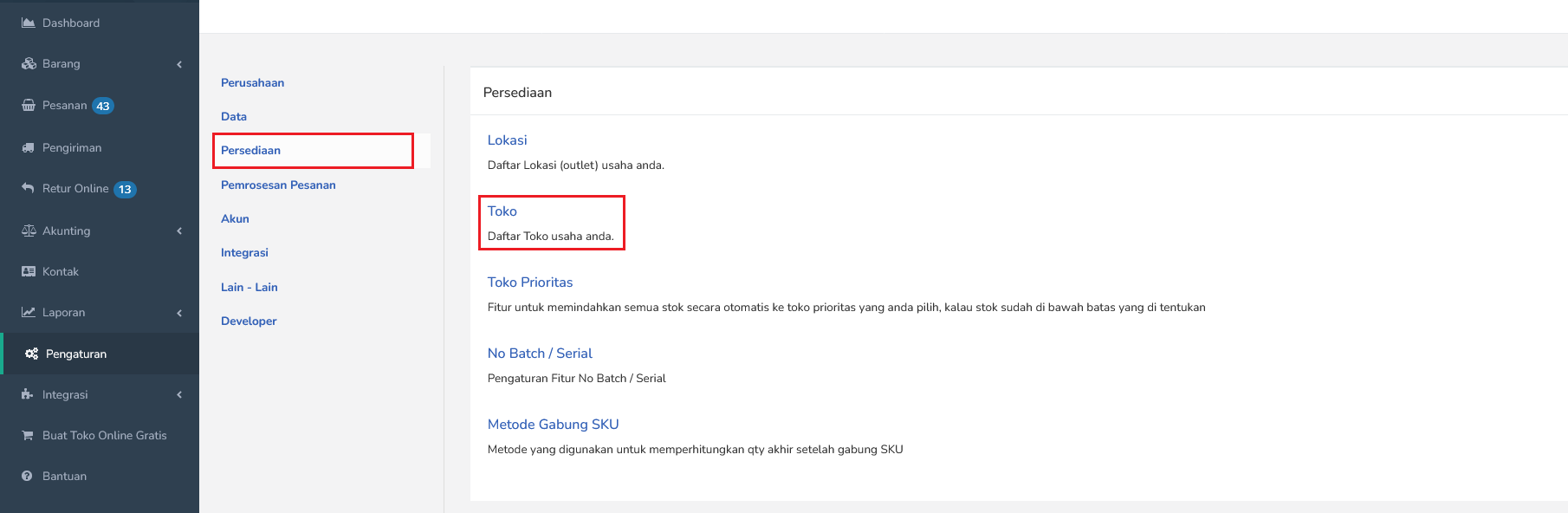Click the Retur Online arrow icon

pyautogui.click(x=29, y=188)
